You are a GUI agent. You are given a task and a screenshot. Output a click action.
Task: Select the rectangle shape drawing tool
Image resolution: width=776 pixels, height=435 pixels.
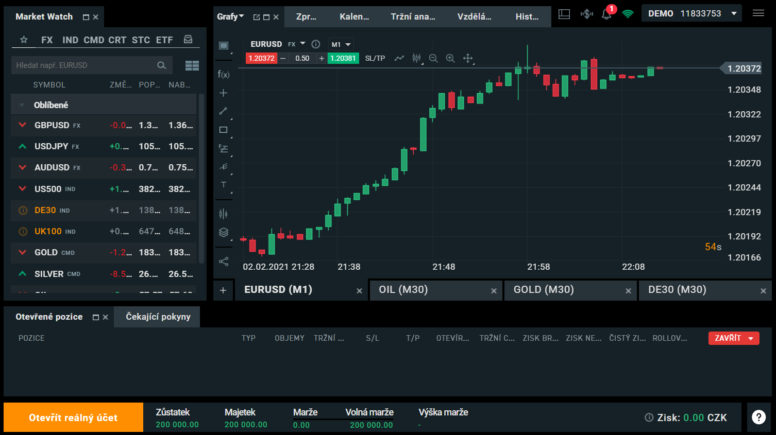[x=223, y=129]
